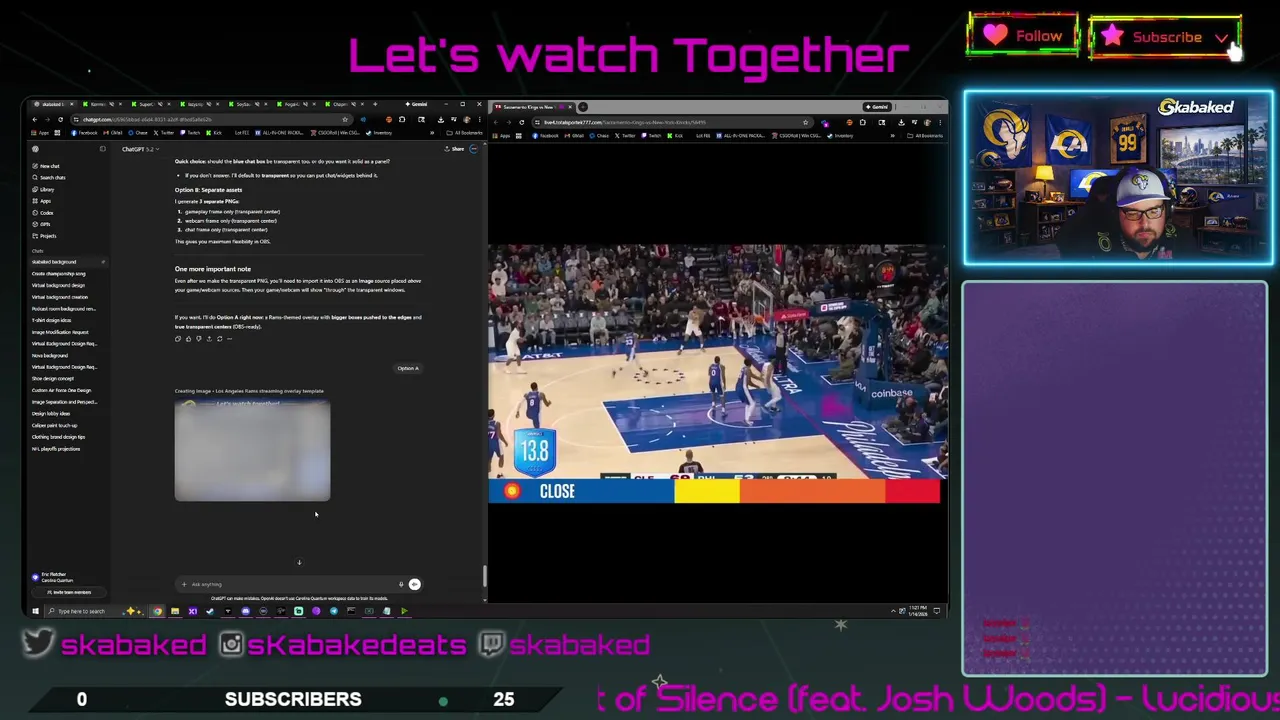Reload the sports stream browser page
The image size is (1280, 720).
[x=521, y=122]
